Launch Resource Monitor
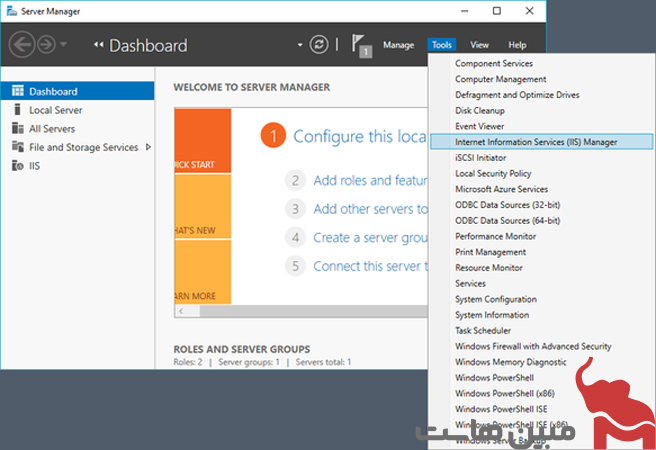The width and height of the screenshot is (656, 450). coord(489,268)
